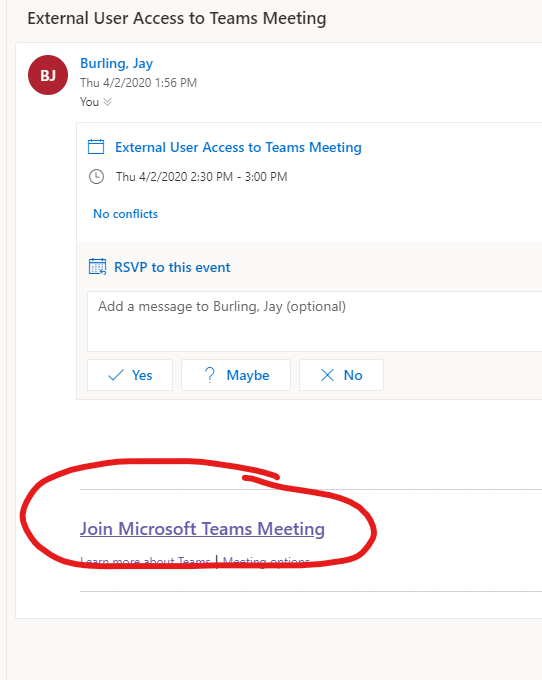Open the Join Microsoft Teams Meeting link
This screenshot has width=542, height=680.
[202, 529]
